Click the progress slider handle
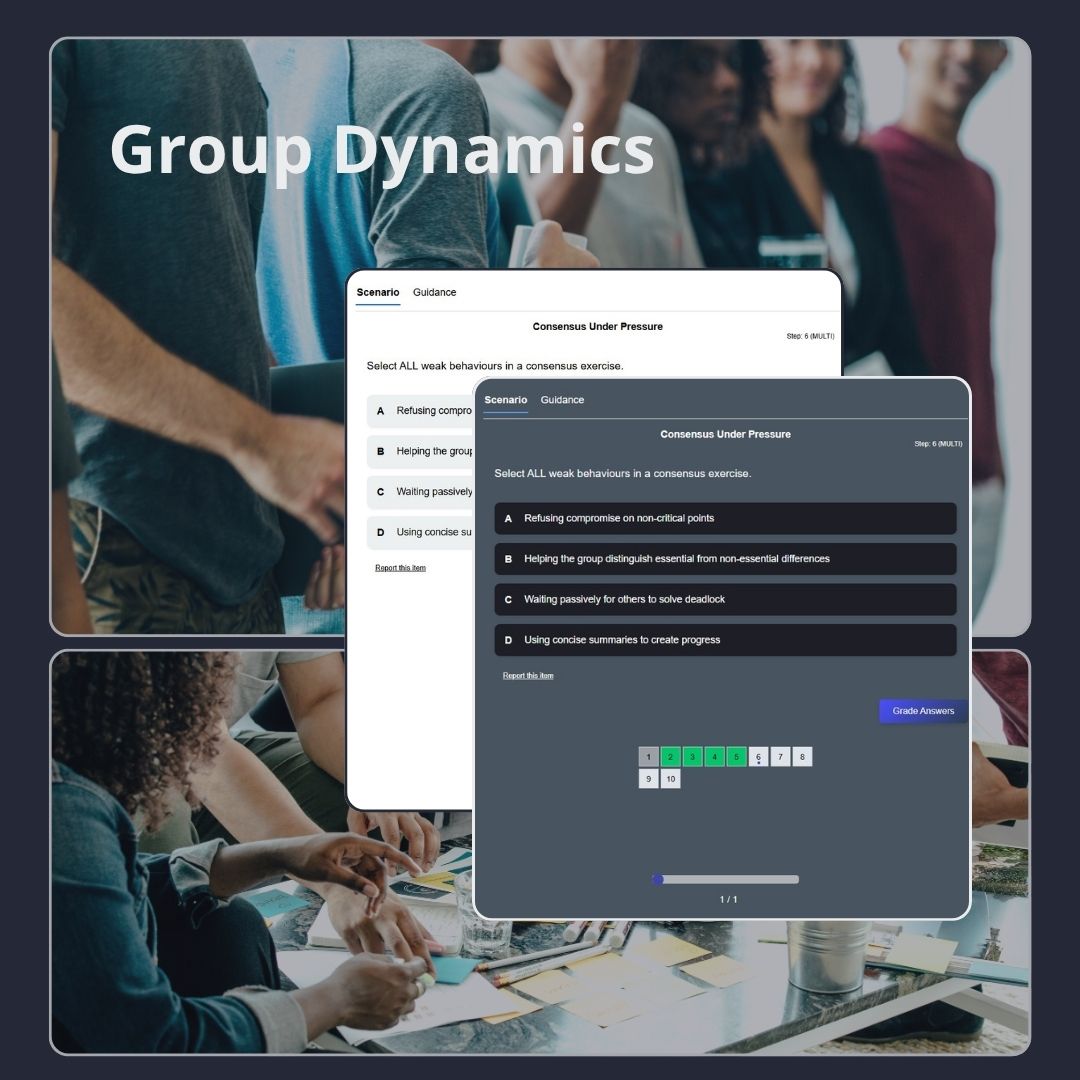1080x1080 pixels. [x=658, y=880]
